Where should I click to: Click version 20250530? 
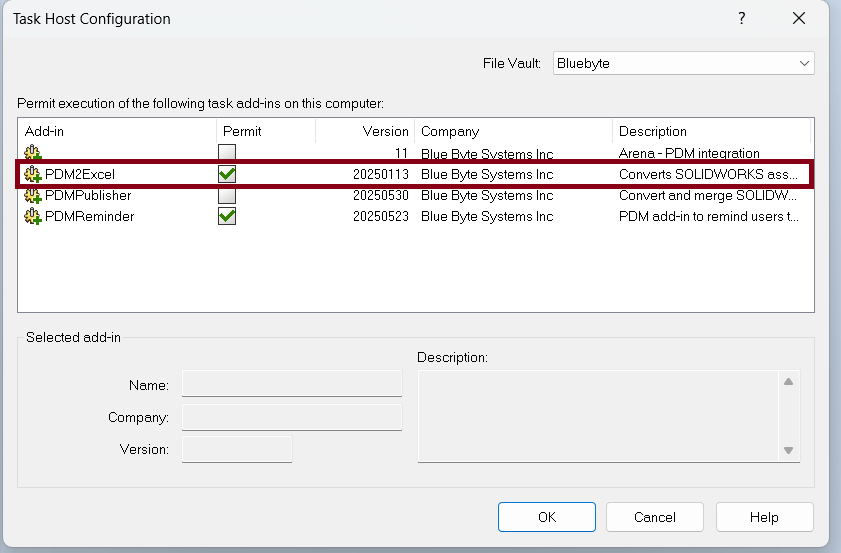tap(381, 195)
